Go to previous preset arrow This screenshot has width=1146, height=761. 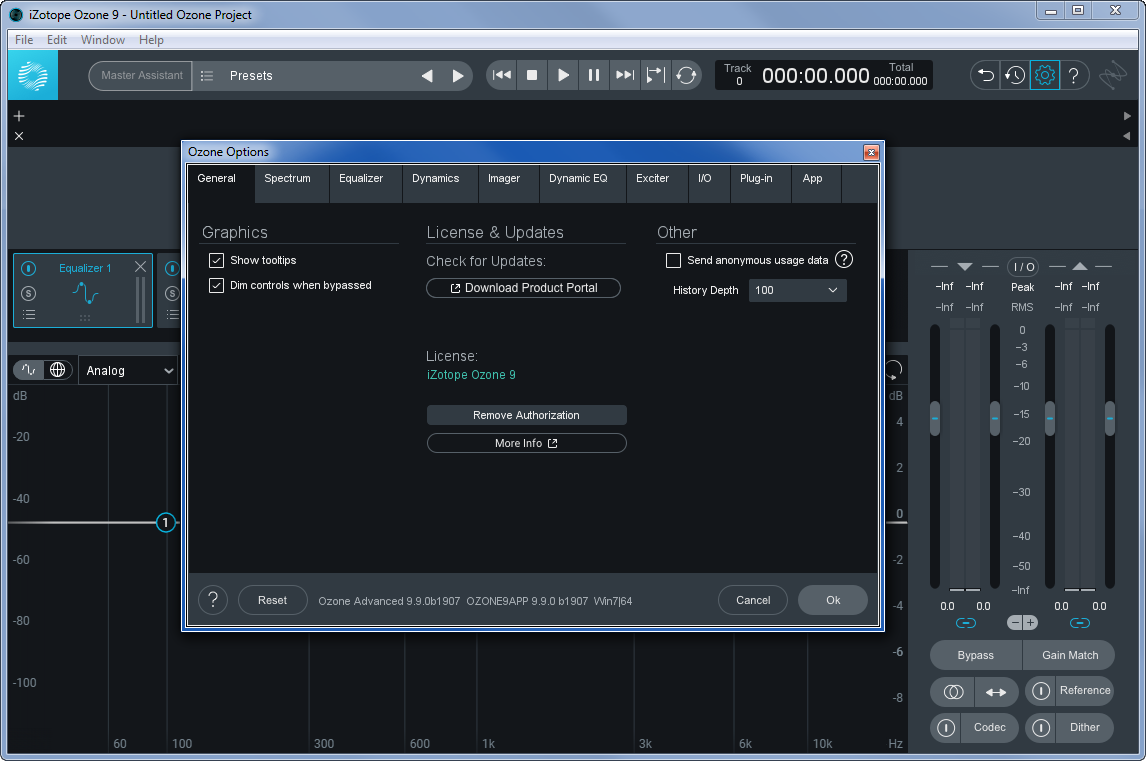(x=428, y=75)
